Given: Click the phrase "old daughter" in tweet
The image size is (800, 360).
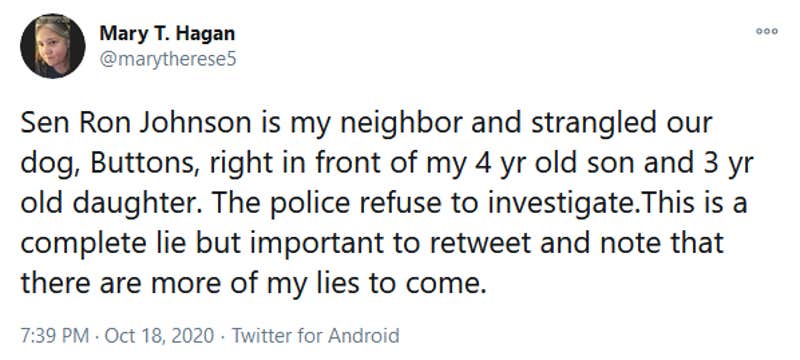Looking at the screenshot, I should click(111, 205).
